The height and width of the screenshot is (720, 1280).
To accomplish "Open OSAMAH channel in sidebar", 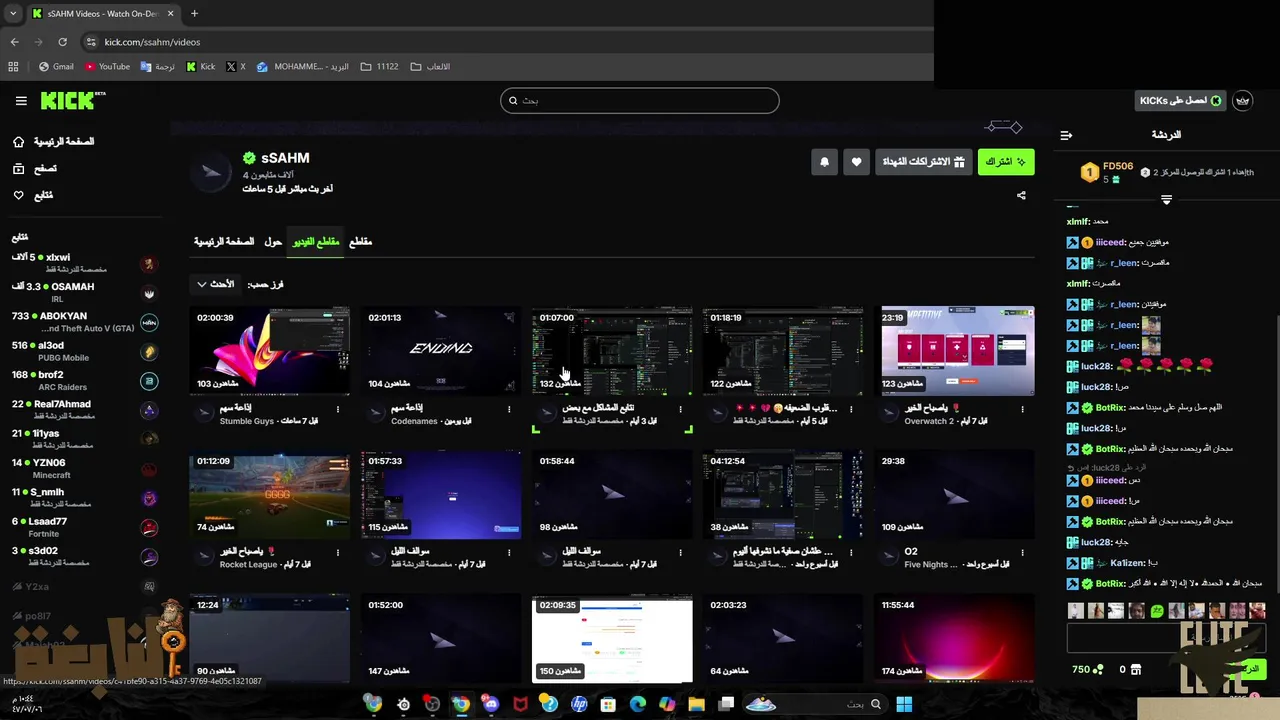I will [x=84, y=292].
